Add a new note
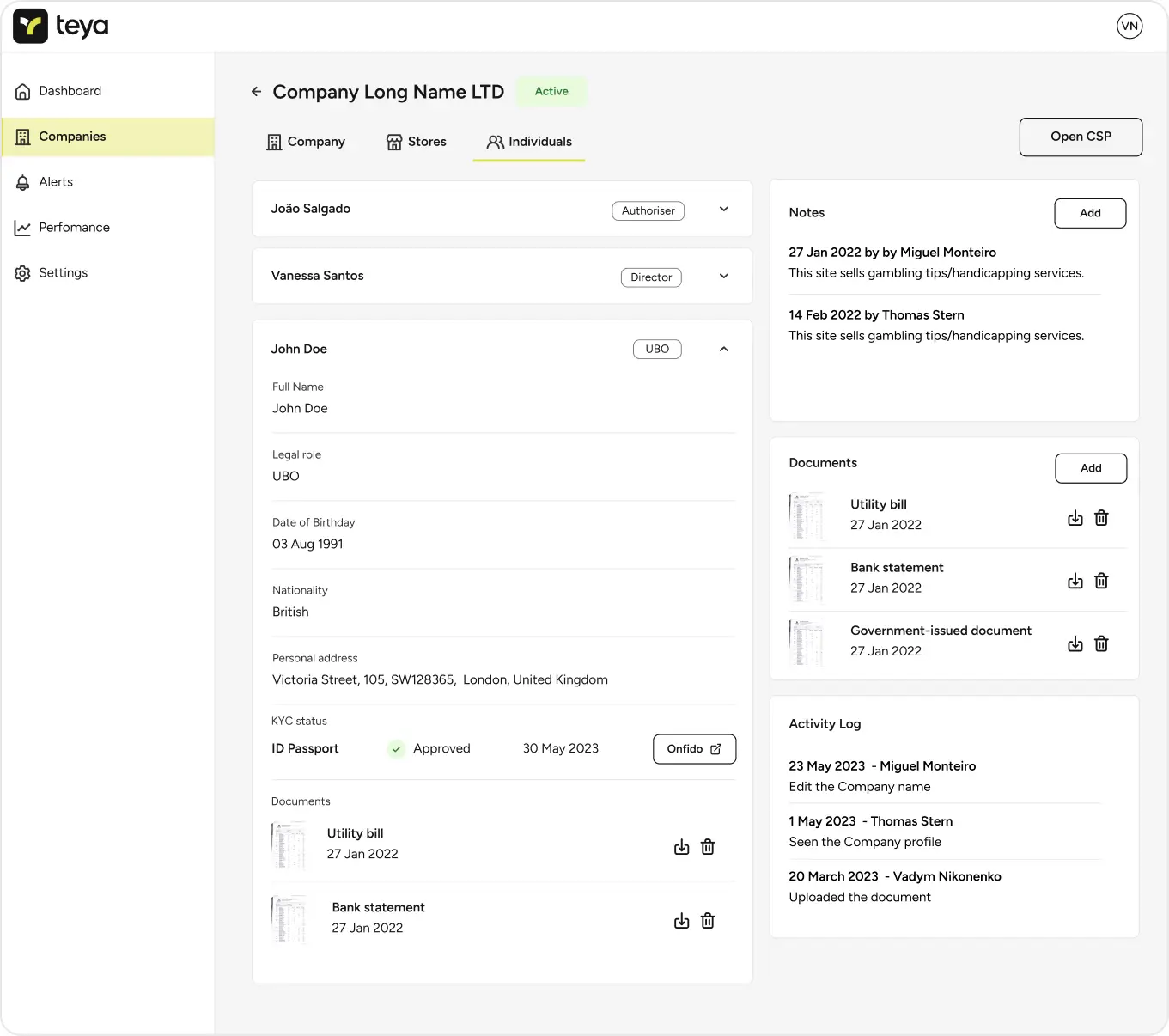1169x1036 pixels. coord(1089,213)
